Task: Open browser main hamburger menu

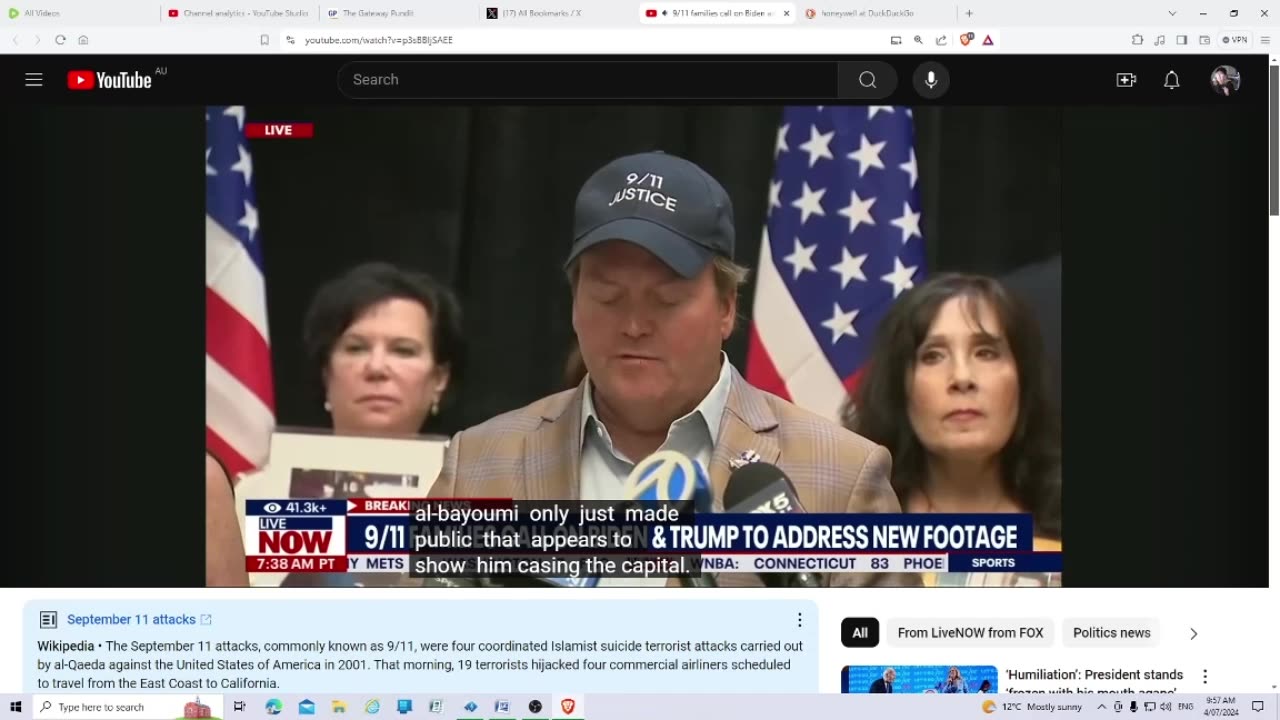Action: [x=1264, y=40]
